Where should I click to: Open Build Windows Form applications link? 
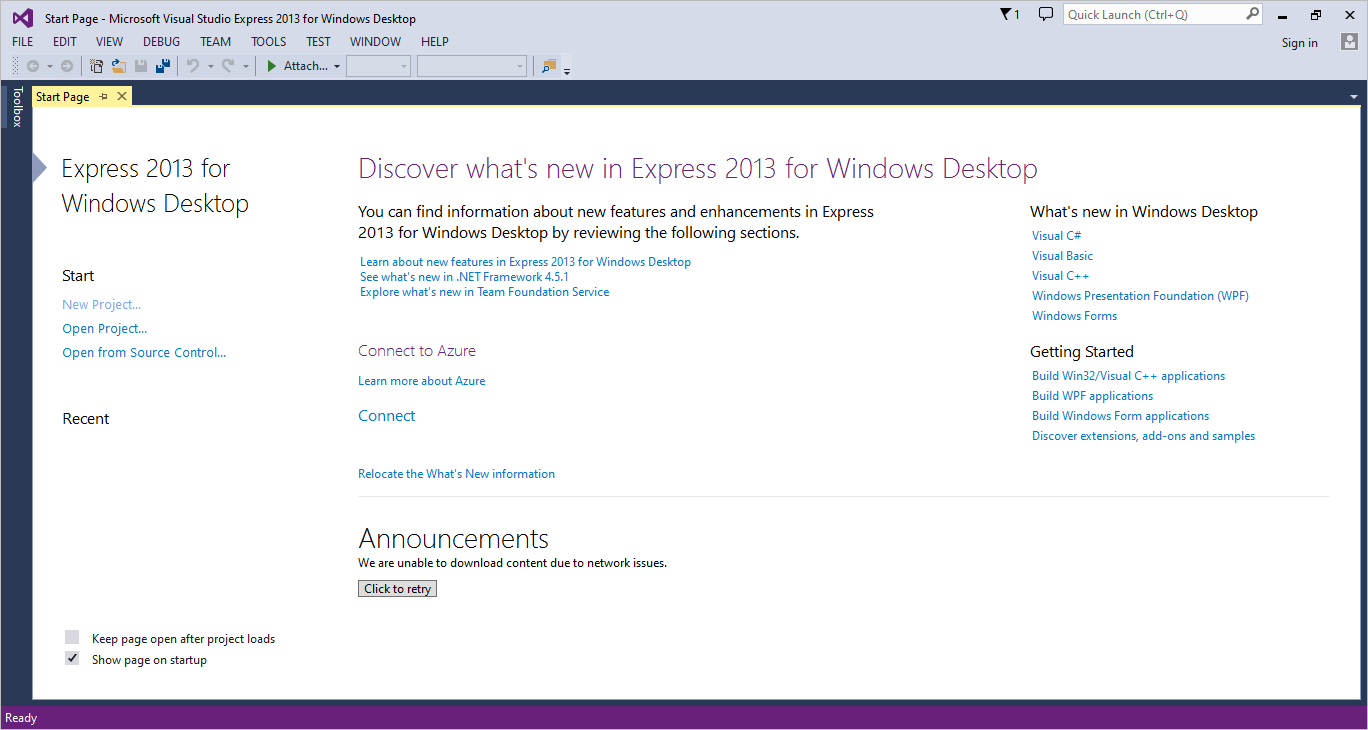pyautogui.click(x=1121, y=416)
